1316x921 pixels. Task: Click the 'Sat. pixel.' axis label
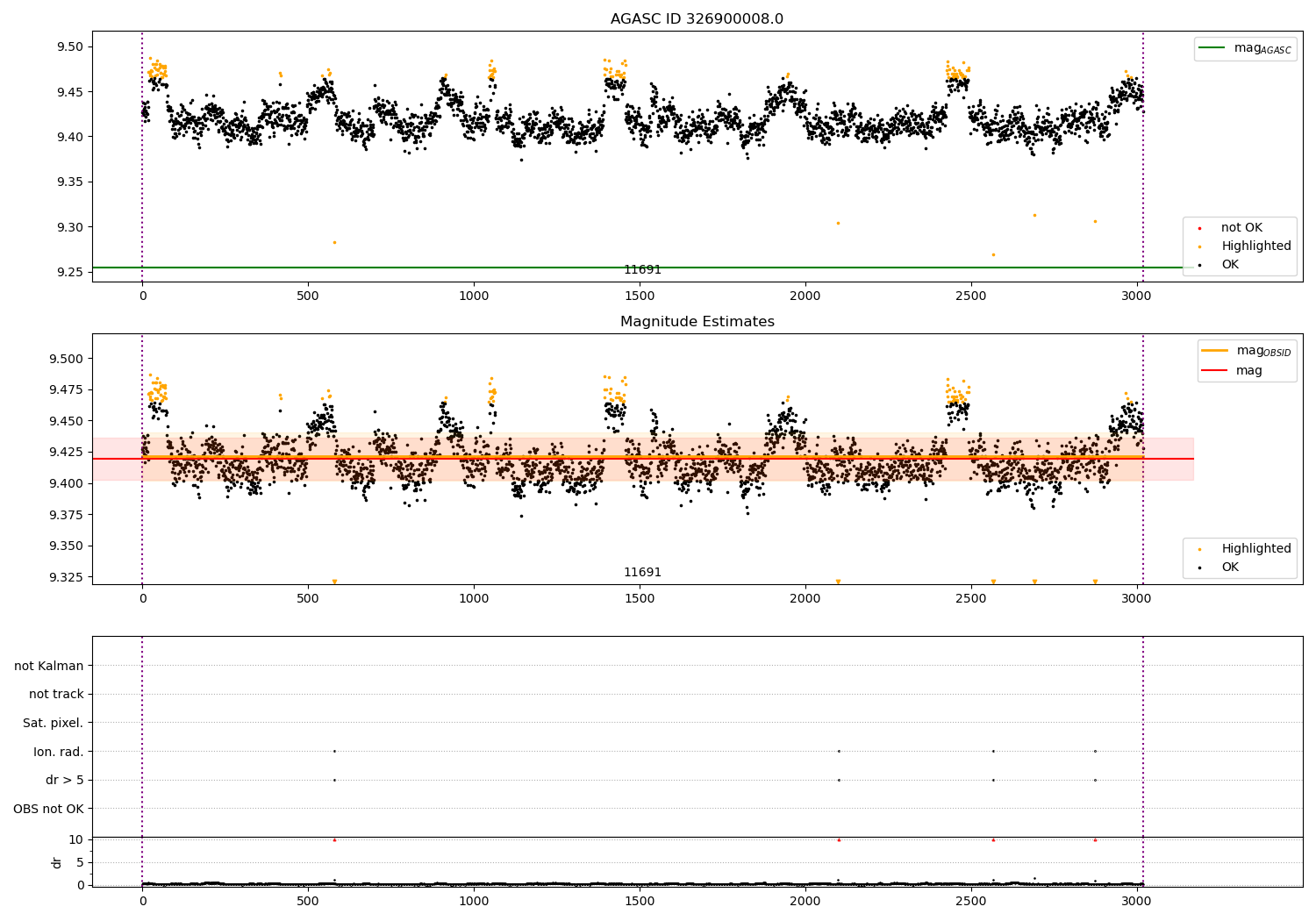point(54,723)
